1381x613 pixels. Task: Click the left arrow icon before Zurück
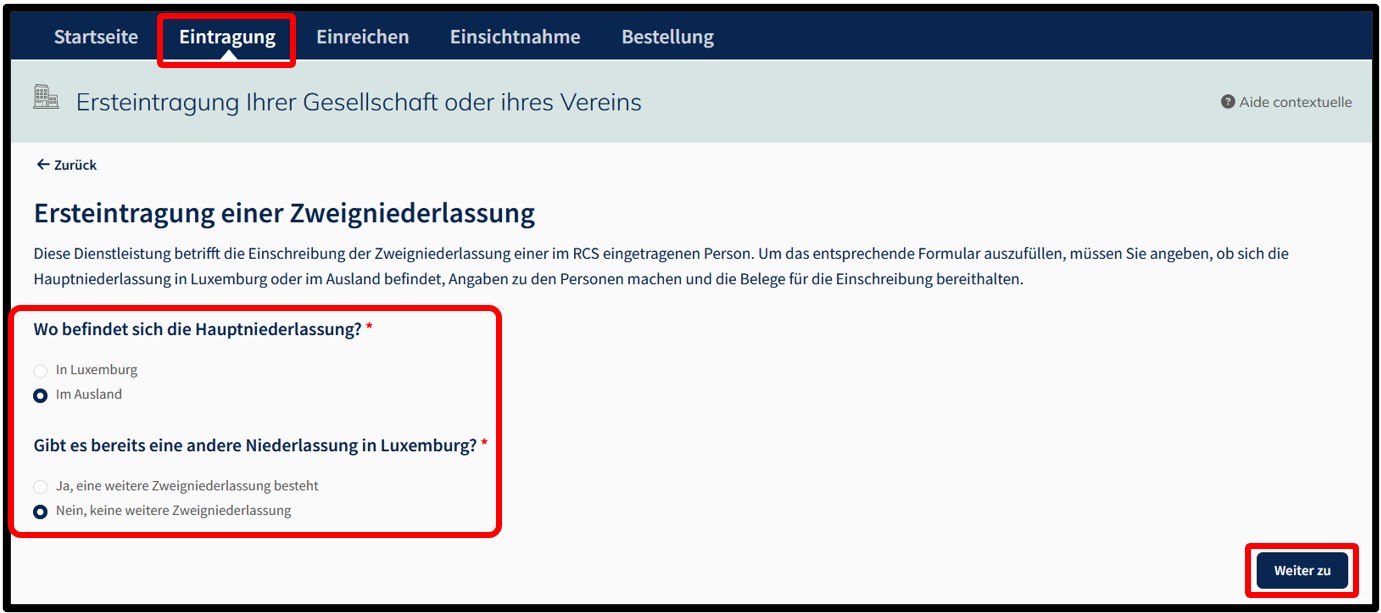[x=43, y=164]
